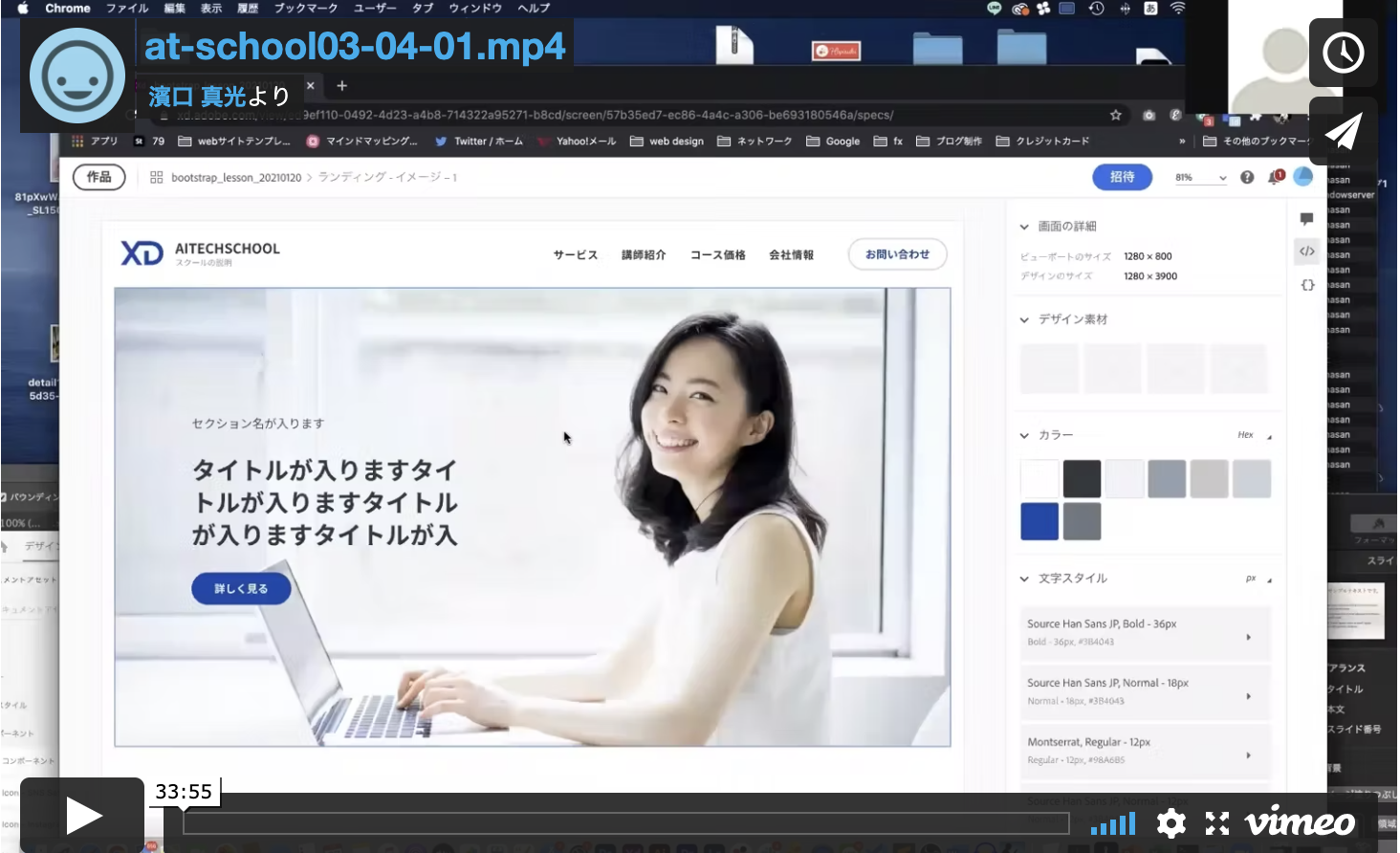Collapse the 文字スタイル section
This screenshot has height=853, width=1400.
coord(1024,579)
